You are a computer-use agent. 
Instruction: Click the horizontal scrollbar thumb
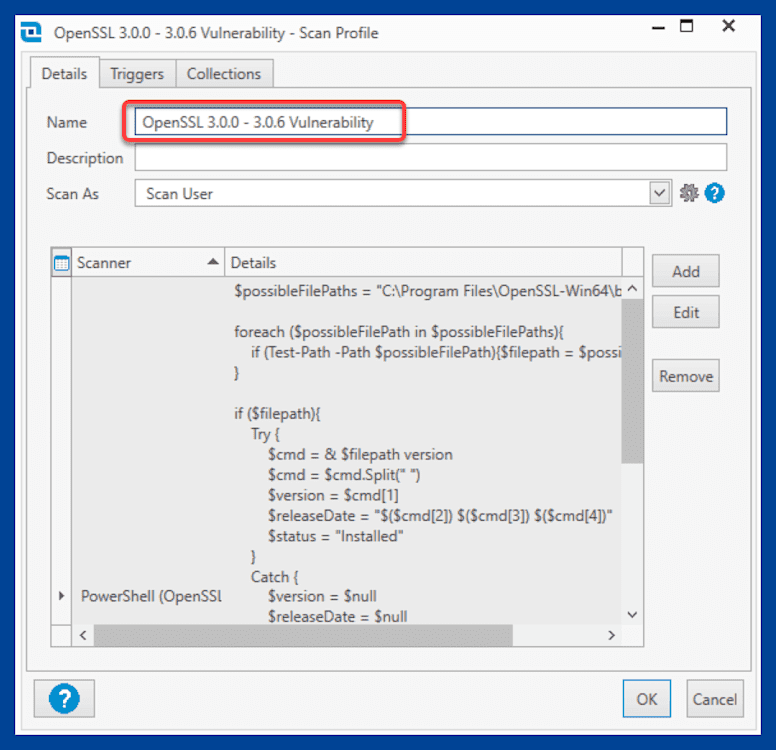click(x=303, y=635)
